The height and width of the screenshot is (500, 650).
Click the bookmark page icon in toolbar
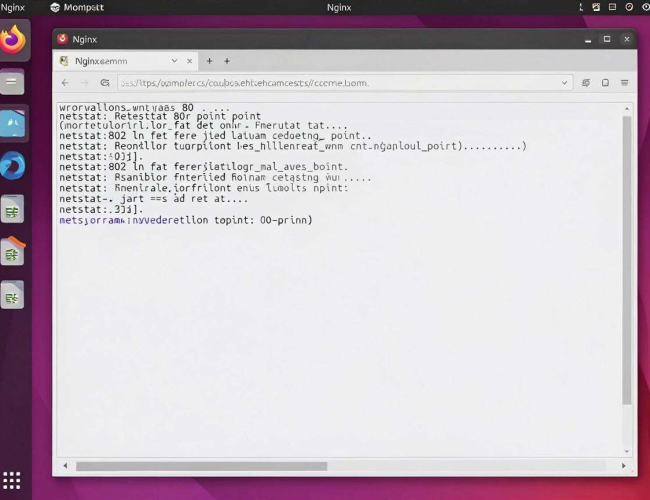point(605,83)
